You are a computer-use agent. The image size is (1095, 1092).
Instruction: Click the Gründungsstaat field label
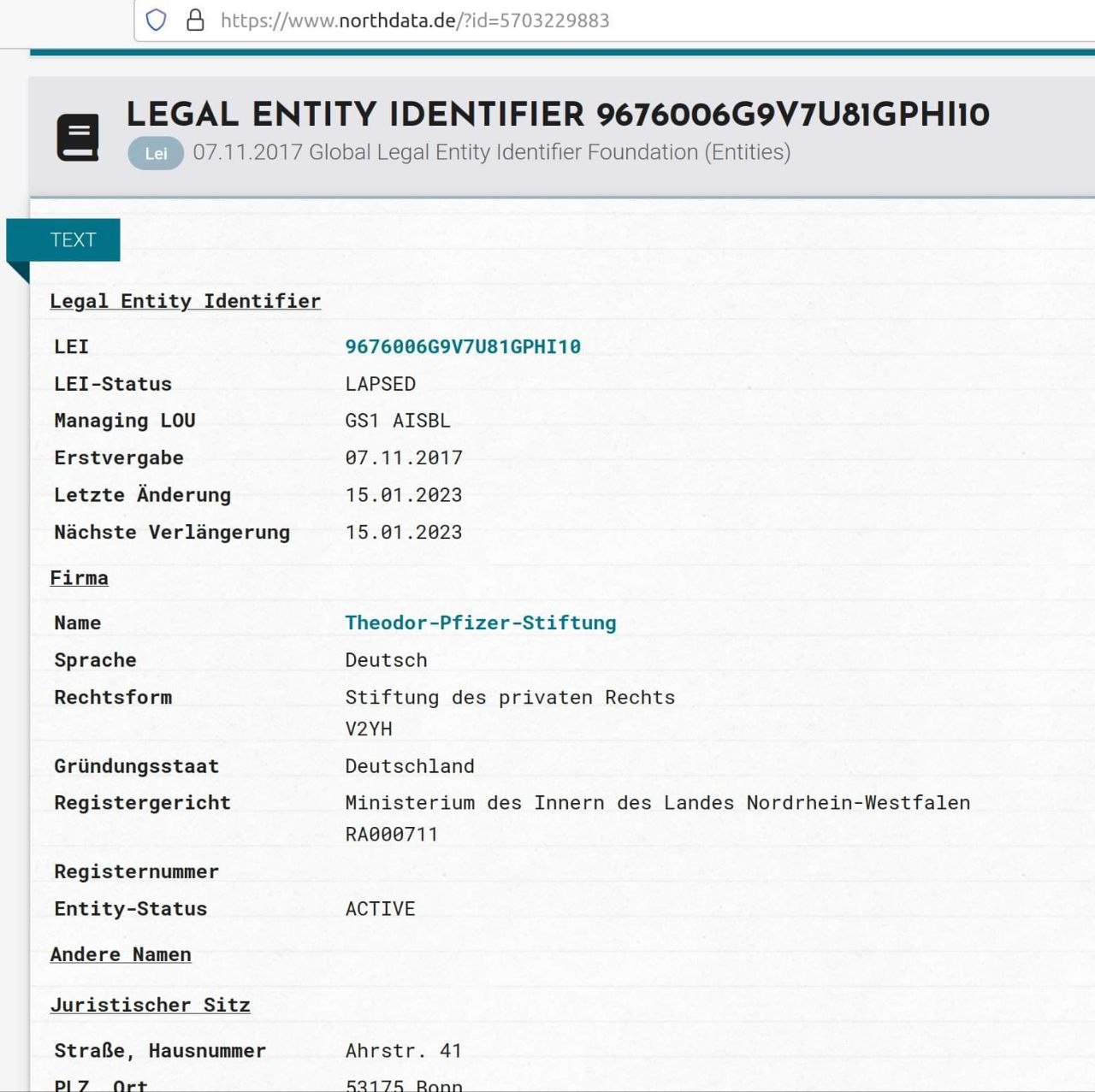pos(137,766)
